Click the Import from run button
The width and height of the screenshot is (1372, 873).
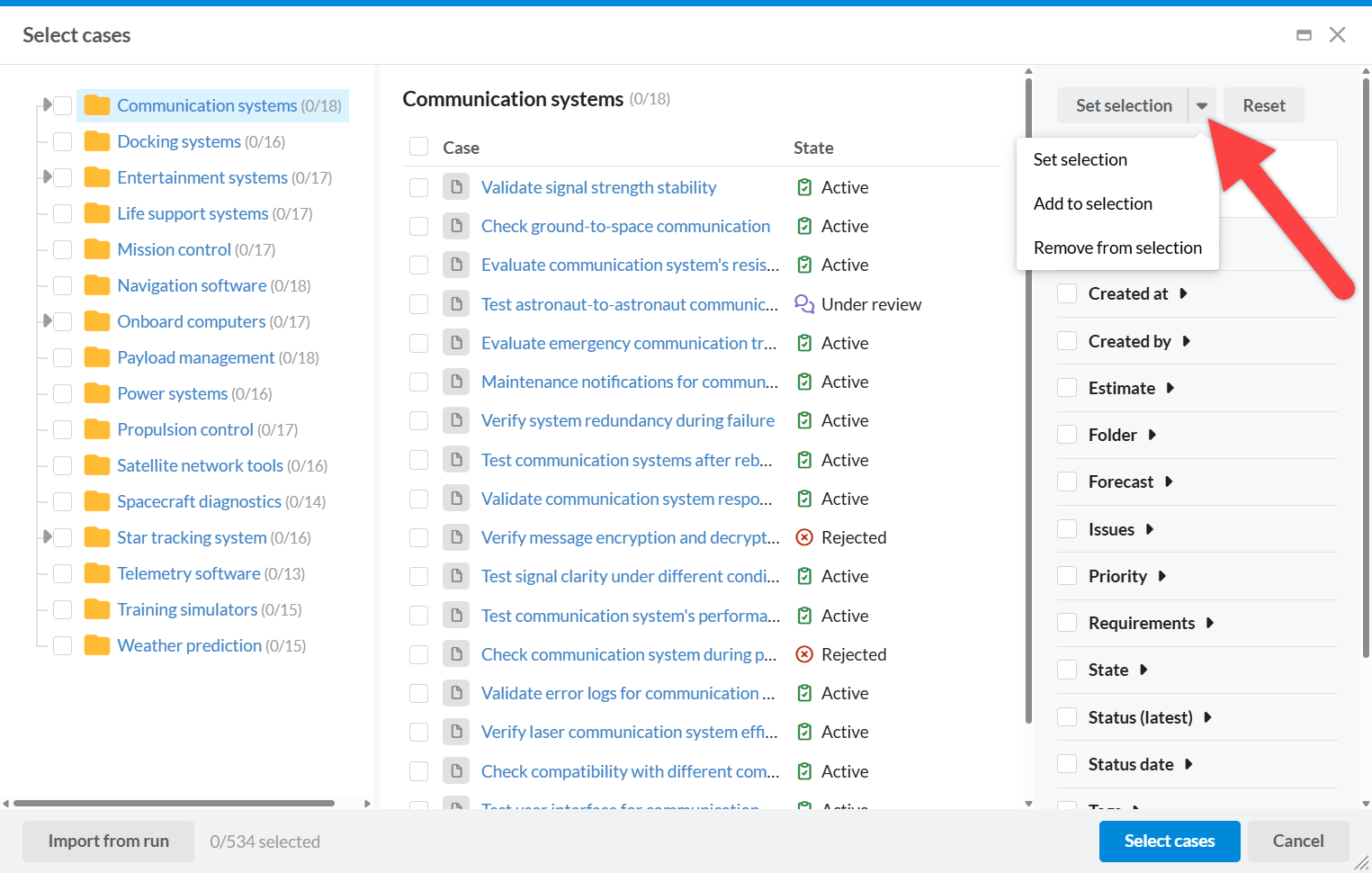pyautogui.click(x=109, y=841)
